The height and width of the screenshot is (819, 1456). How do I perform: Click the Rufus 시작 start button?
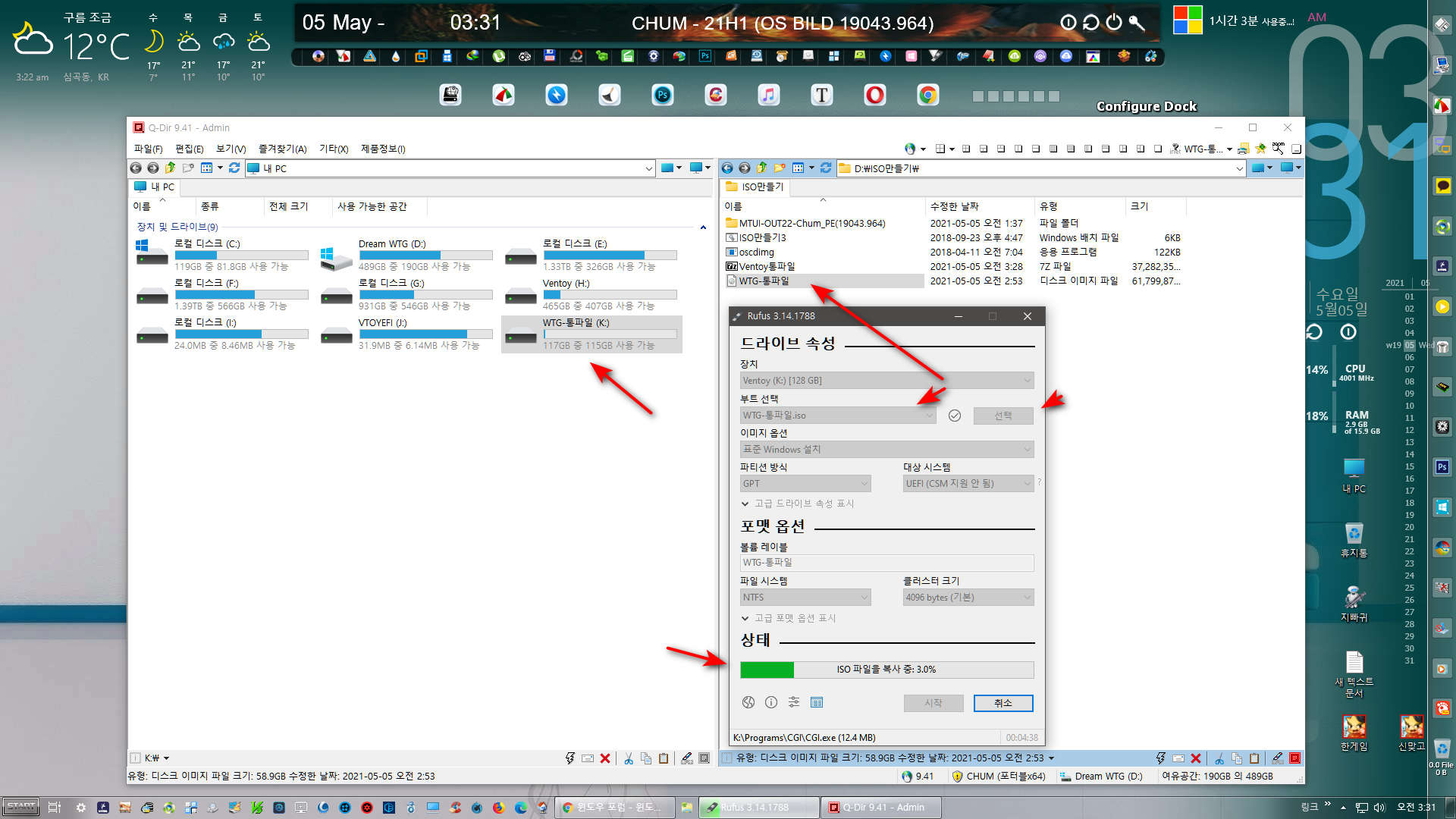click(934, 703)
